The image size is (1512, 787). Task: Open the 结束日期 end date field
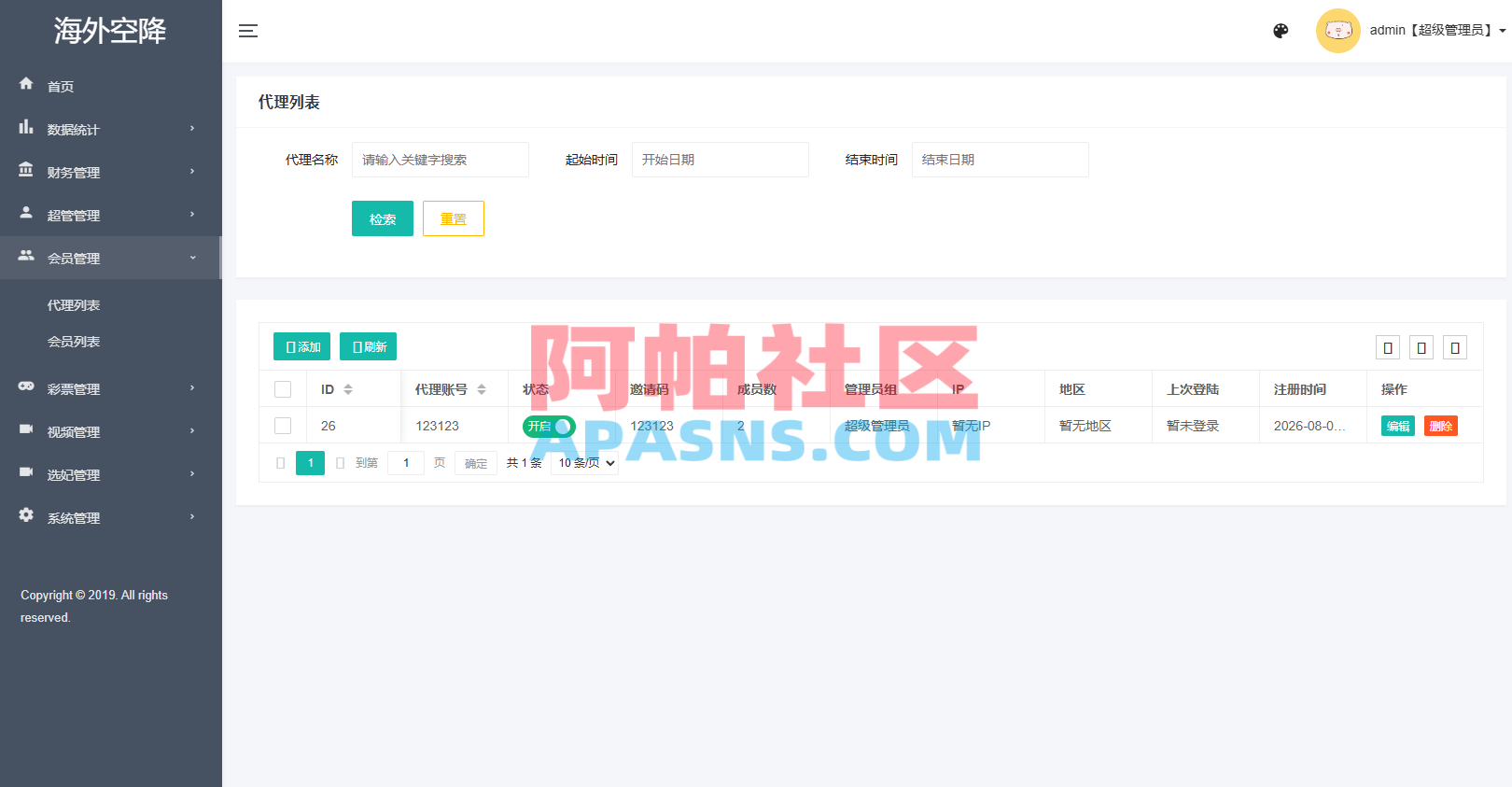[x=1001, y=160]
